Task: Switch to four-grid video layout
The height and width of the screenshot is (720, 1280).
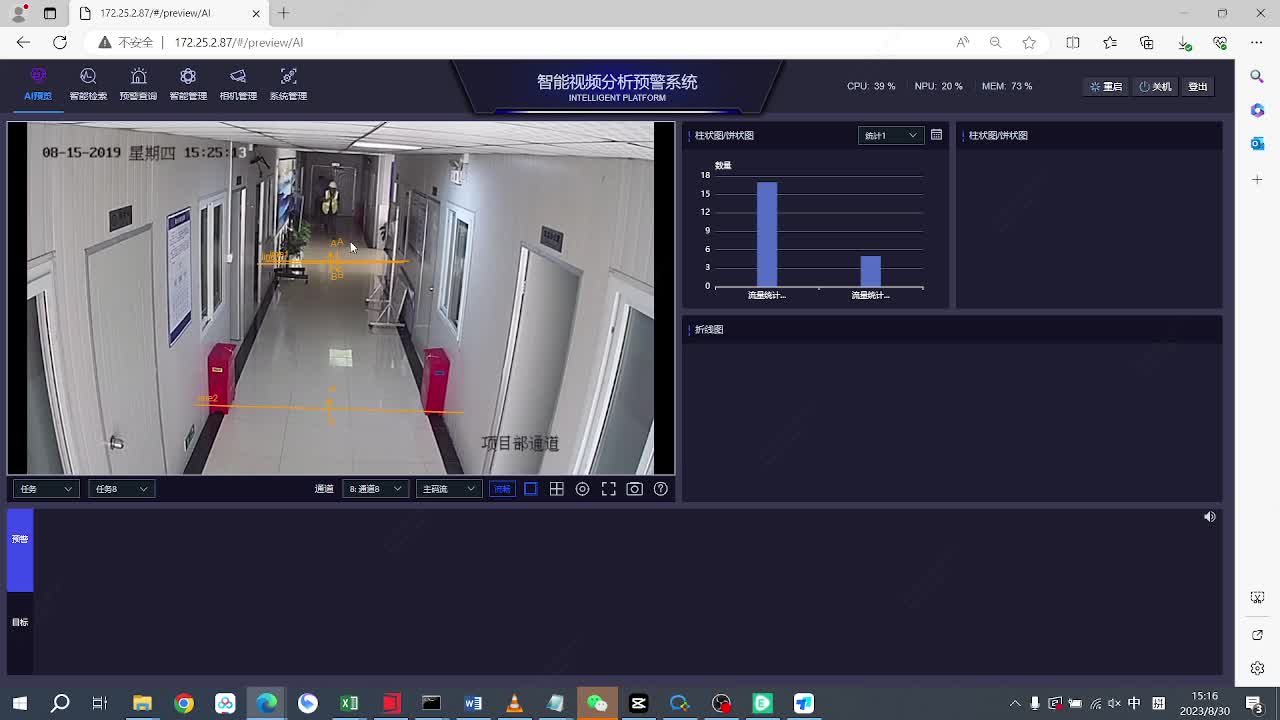Action: (557, 489)
